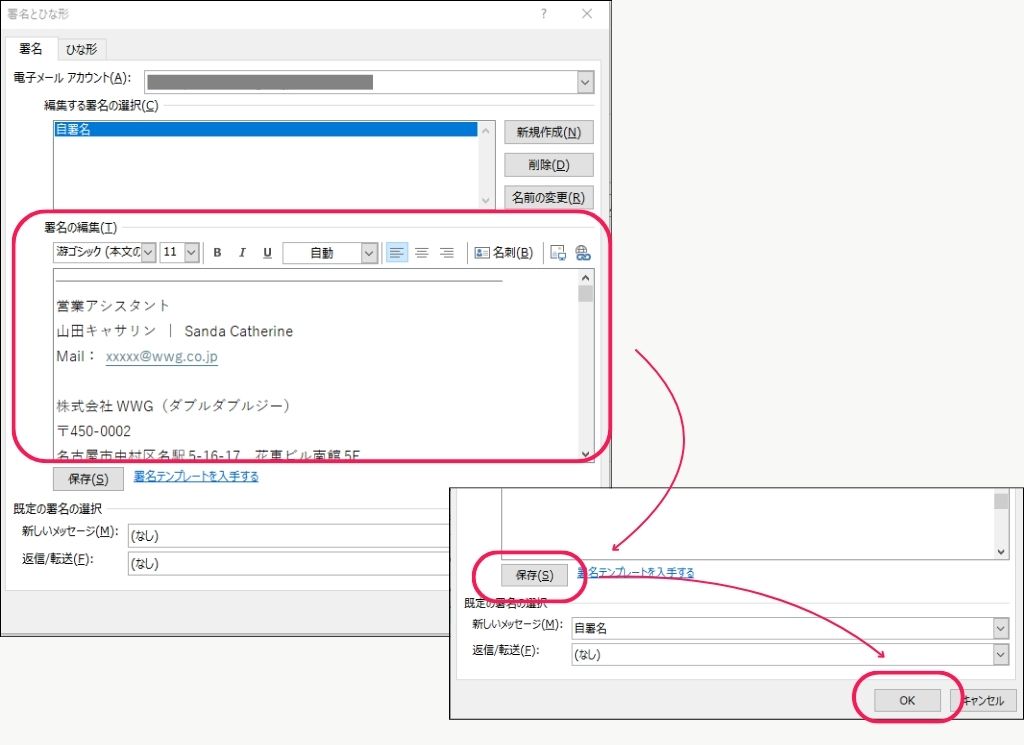Open the 署名テンプレートを入手する link
1024x745 pixels.
196,477
